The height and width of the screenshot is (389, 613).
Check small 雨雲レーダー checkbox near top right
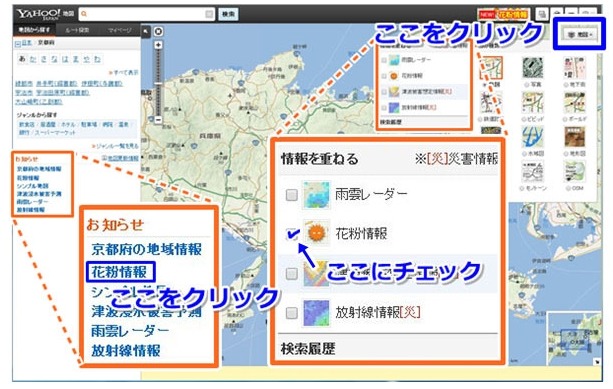pyautogui.click(x=384, y=60)
